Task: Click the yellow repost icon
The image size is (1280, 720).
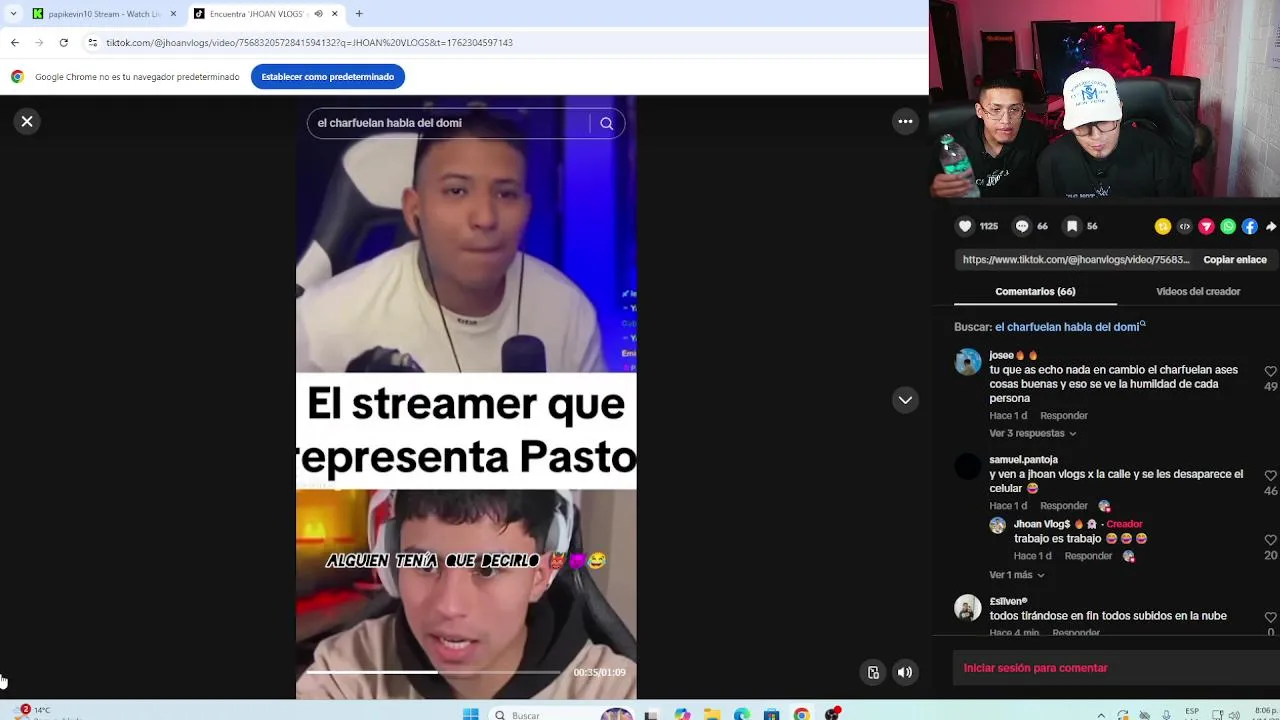Action: click(1162, 227)
